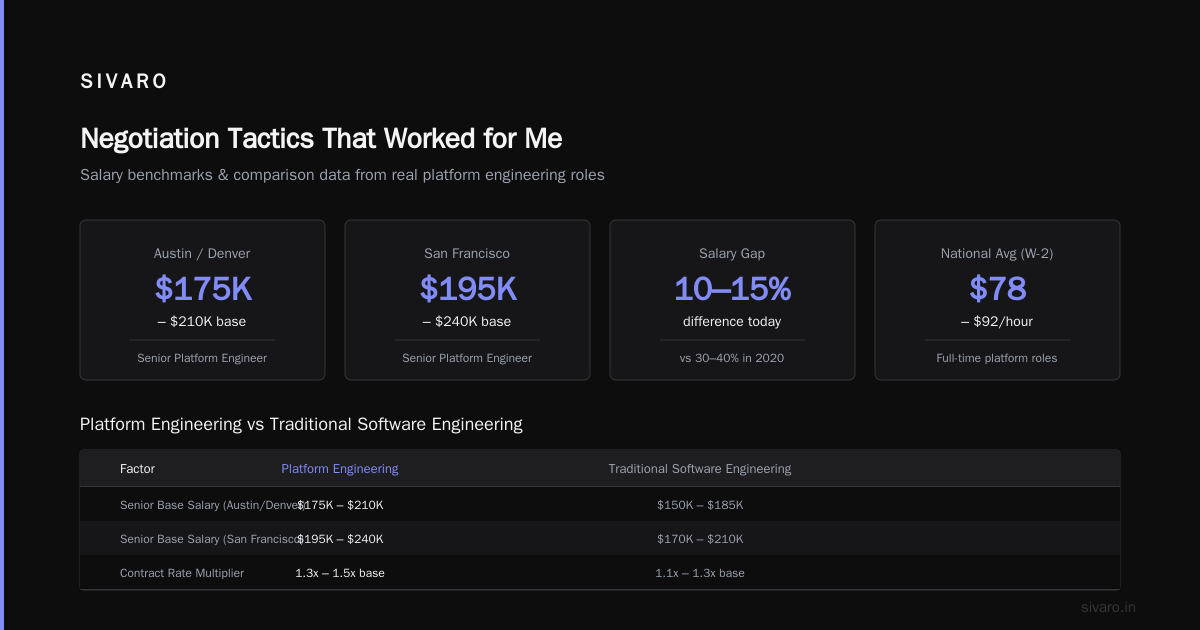Image resolution: width=1200 pixels, height=630 pixels.
Task: Select the Senior Base Salary San Francisco row
Action: pyautogui.click(x=600, y=539)
